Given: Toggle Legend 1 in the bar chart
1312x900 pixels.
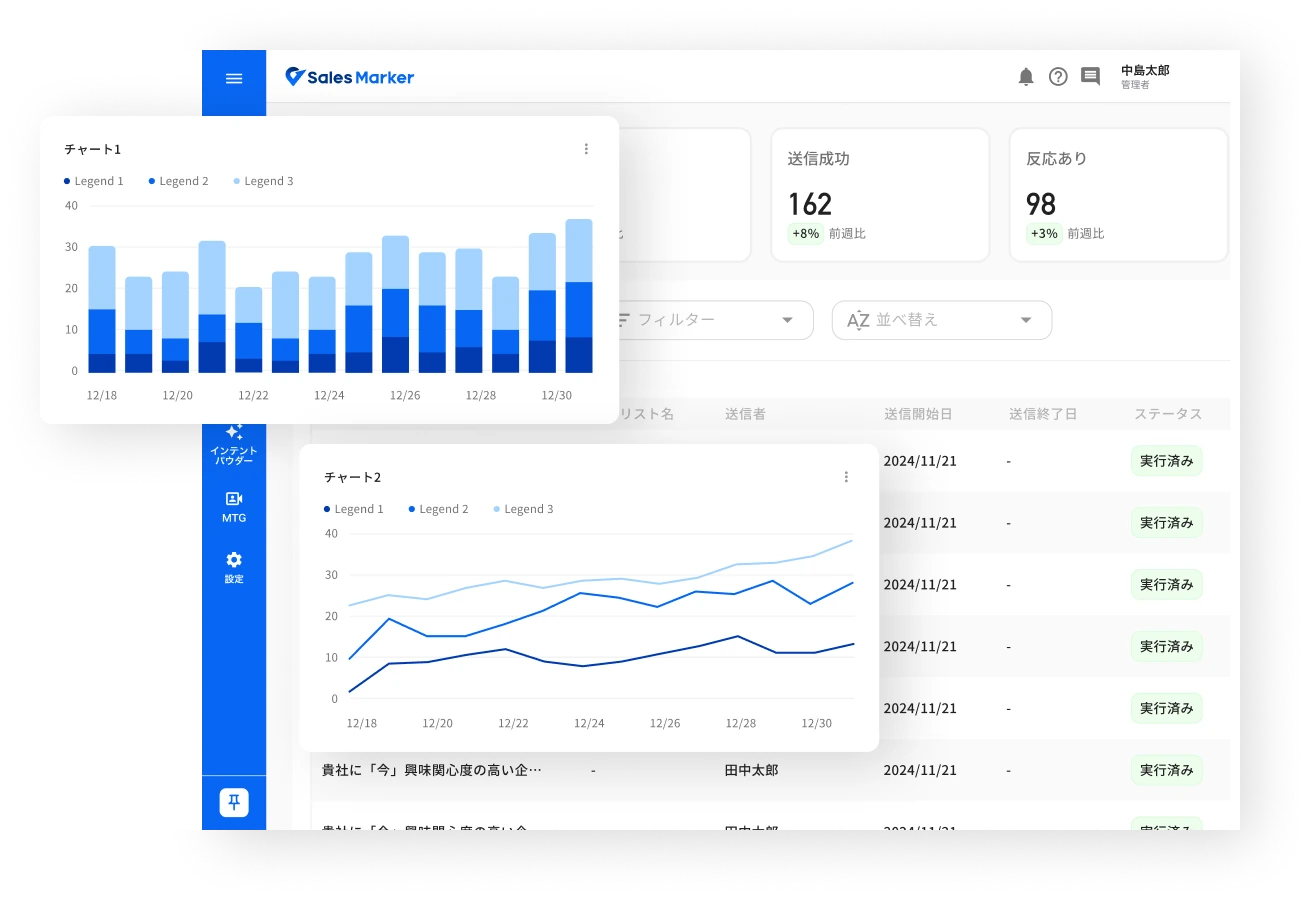Looking at the screenshot, I should [x=94, y=181].
